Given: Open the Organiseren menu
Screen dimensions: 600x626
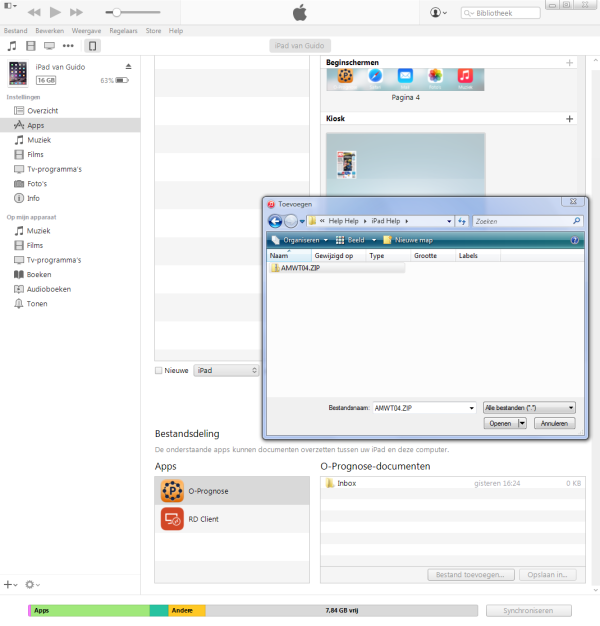Looking at the screenshot, I should pyautogui.click(x=300, y=240).
